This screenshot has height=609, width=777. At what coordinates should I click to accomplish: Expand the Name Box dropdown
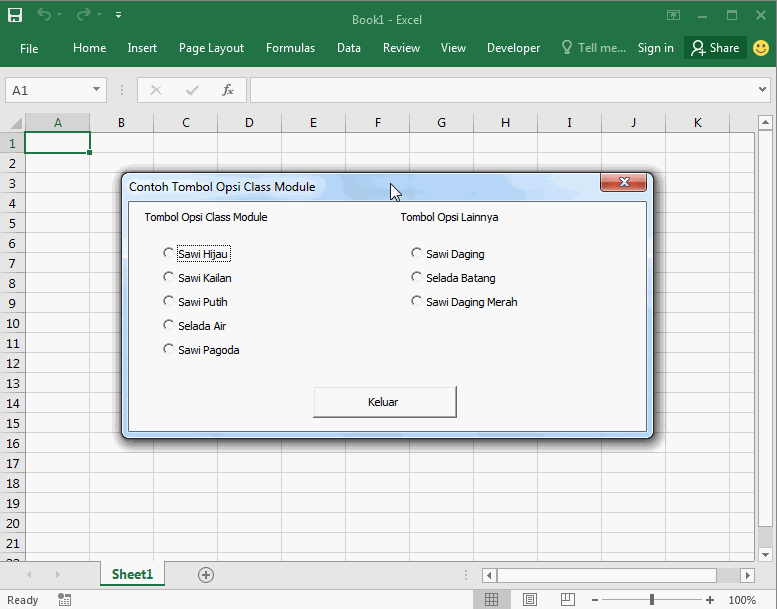tap(96, 90)
